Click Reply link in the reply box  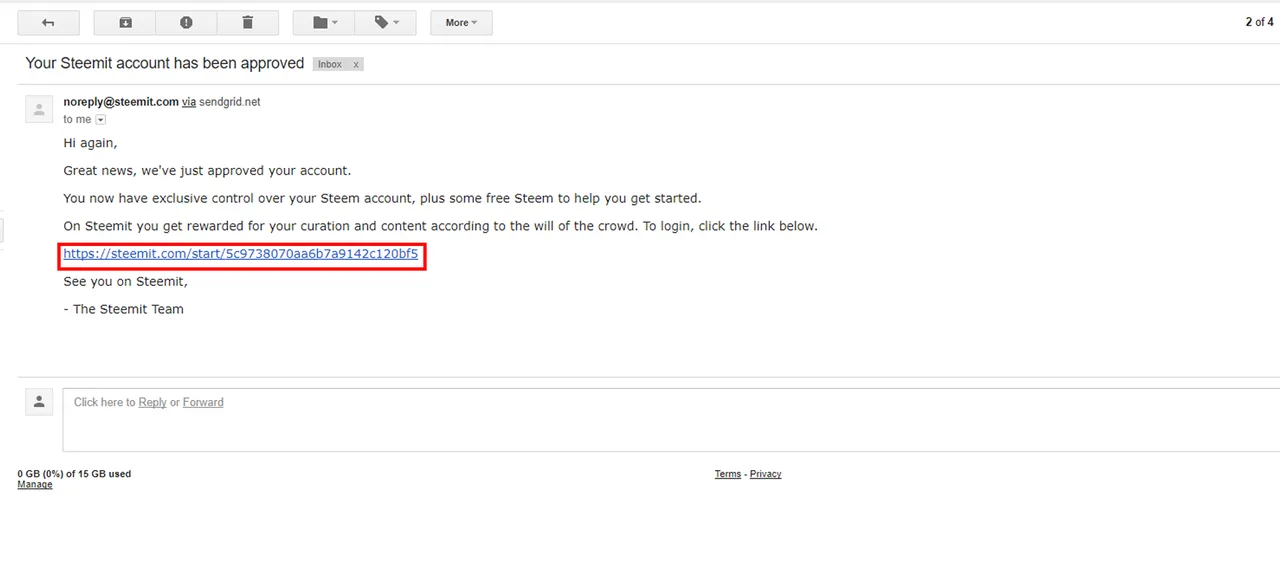pos(152,402)
